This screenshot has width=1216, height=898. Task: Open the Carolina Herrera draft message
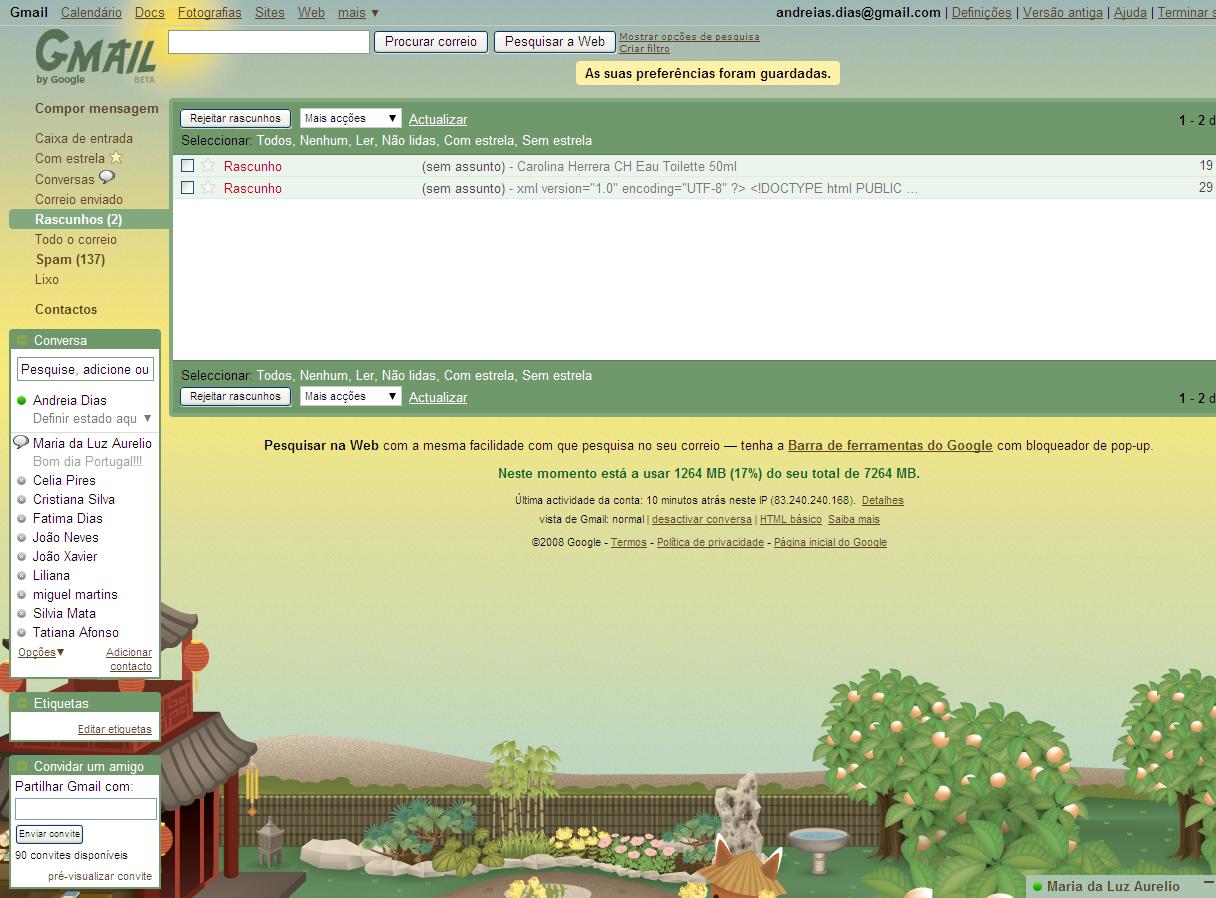[x=694, y=166]
